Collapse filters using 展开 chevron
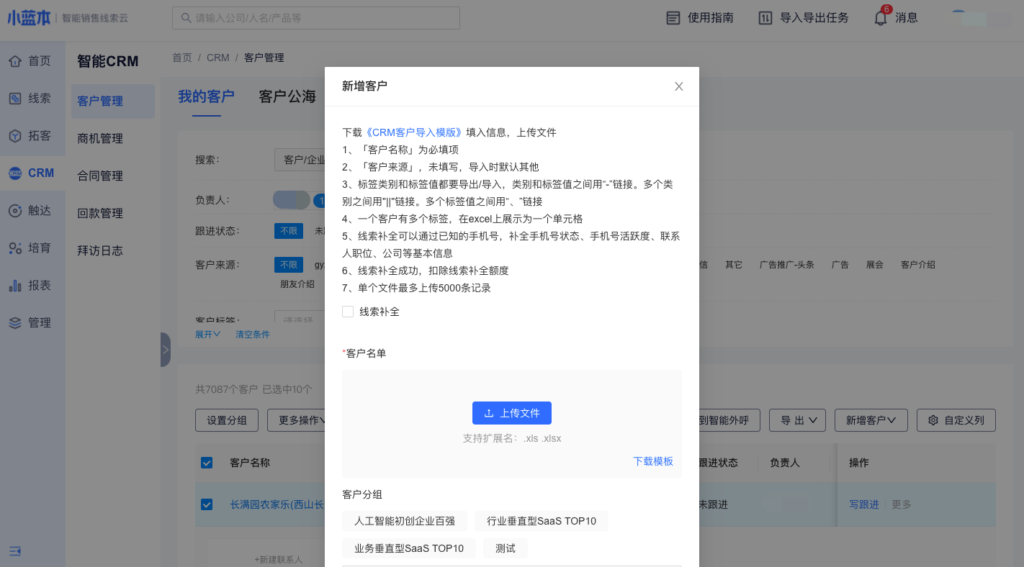The image size is (1024, 567). point(207,334)
